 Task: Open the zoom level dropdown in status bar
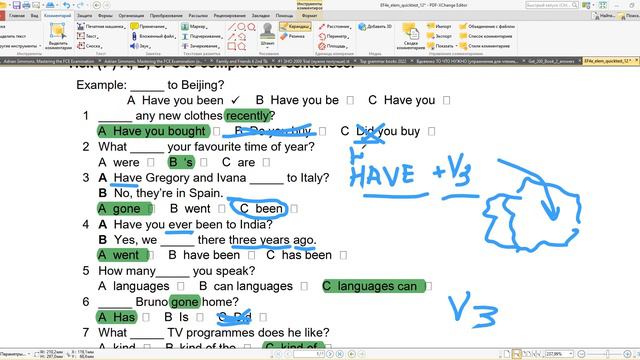(x=571, y=354)
